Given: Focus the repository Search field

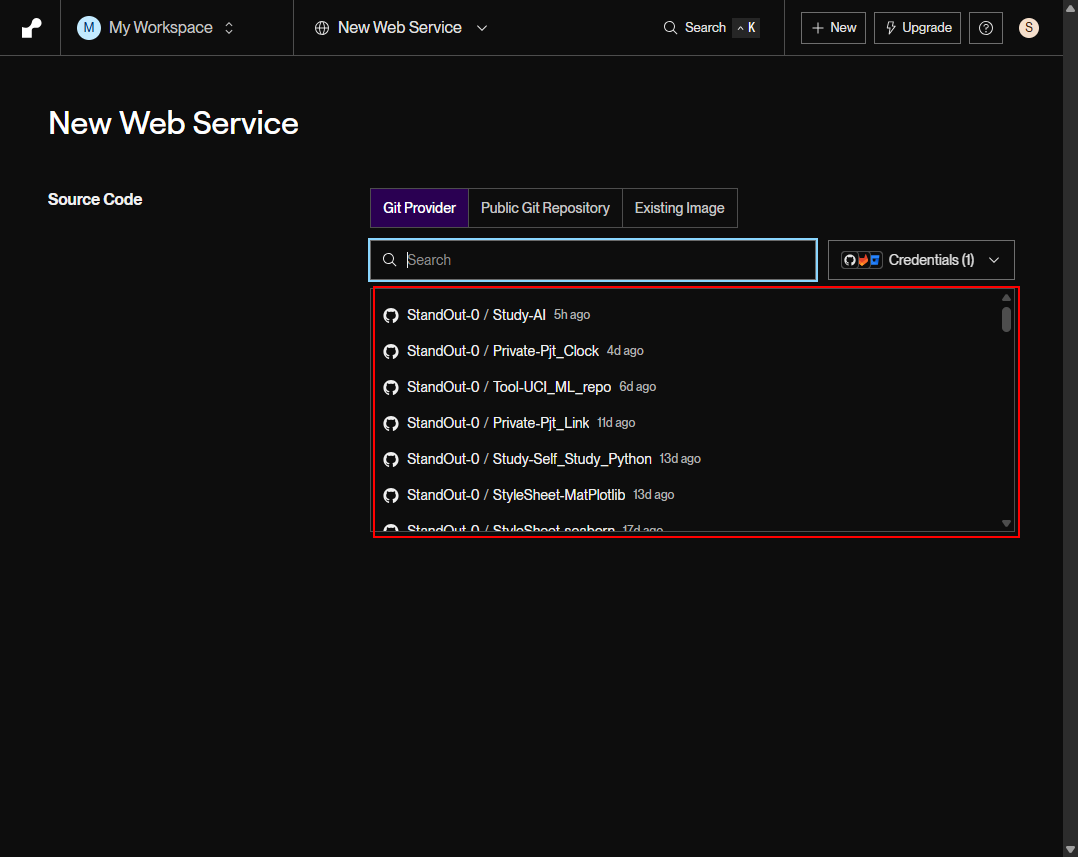Looking at the screenshot, I should [593, 260].
